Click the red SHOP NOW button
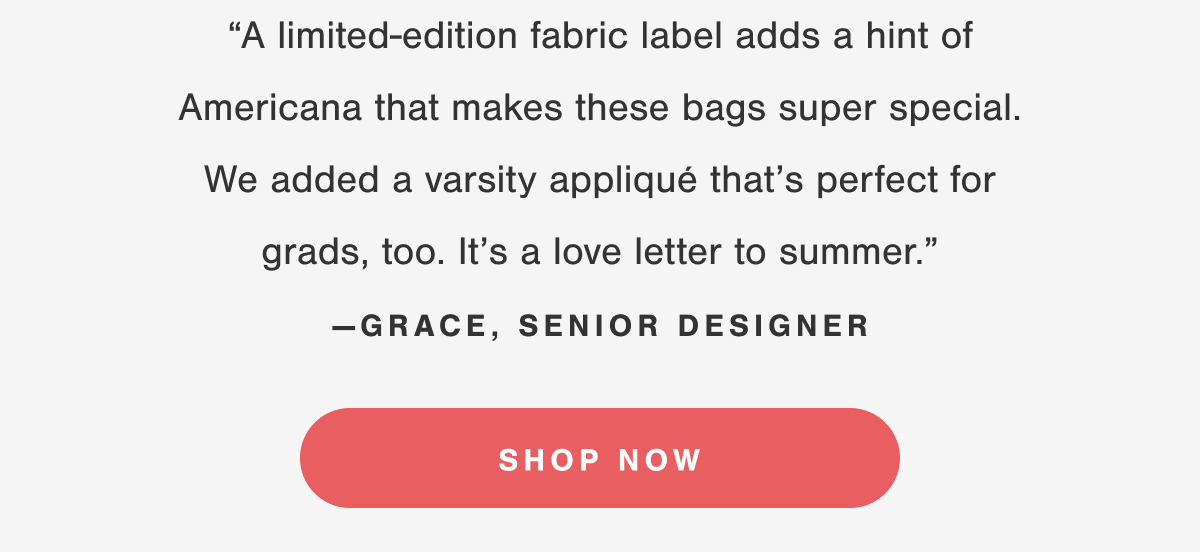Viewport: 1200px width, 552px height. (x=600, y=458)
